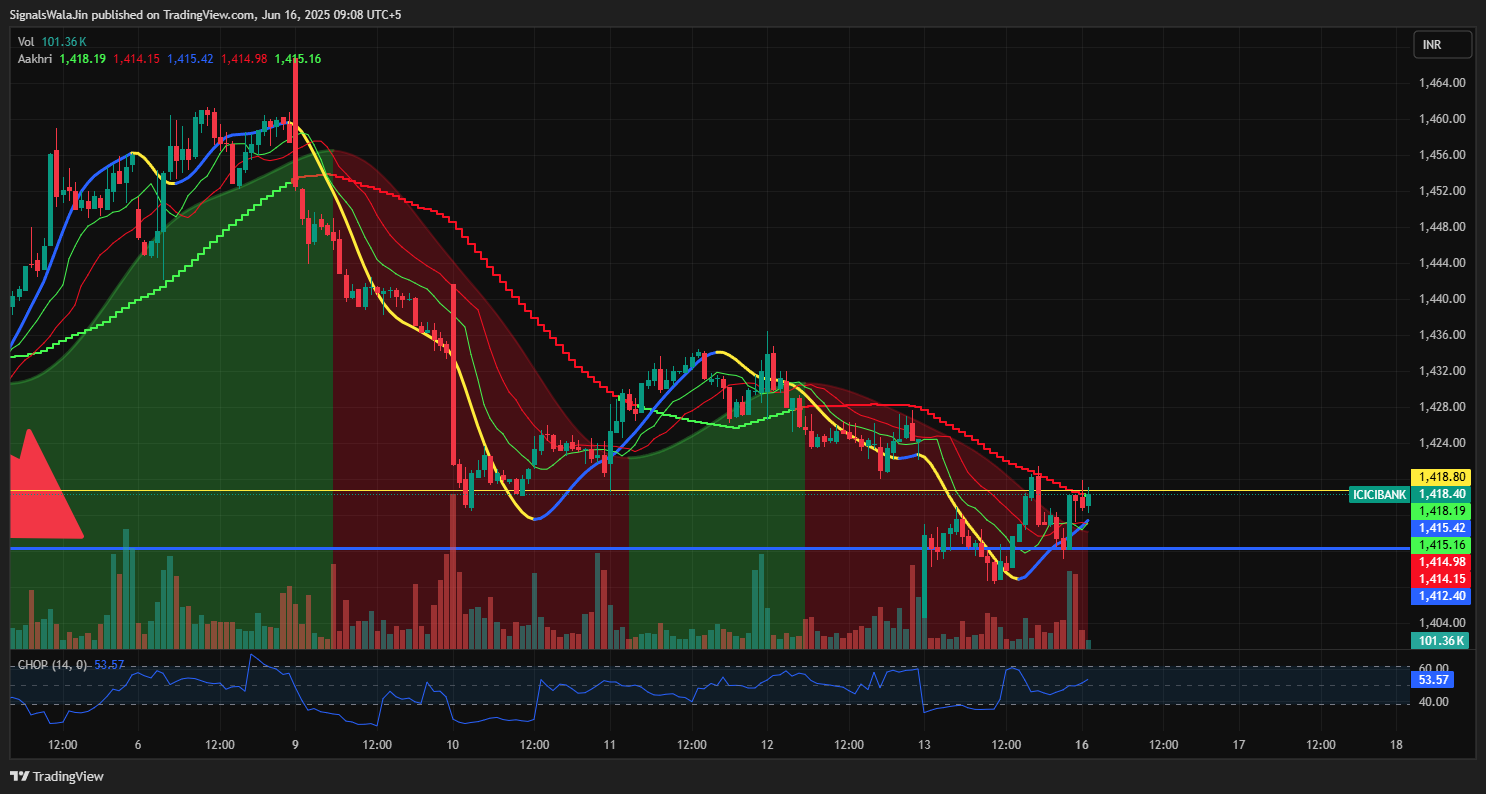Image resolution: width=1486 pixels, height=794 pixels.
Task: Select the Aakhri indicator legend label
Action: pyautogui.click(x=36, y=59)
